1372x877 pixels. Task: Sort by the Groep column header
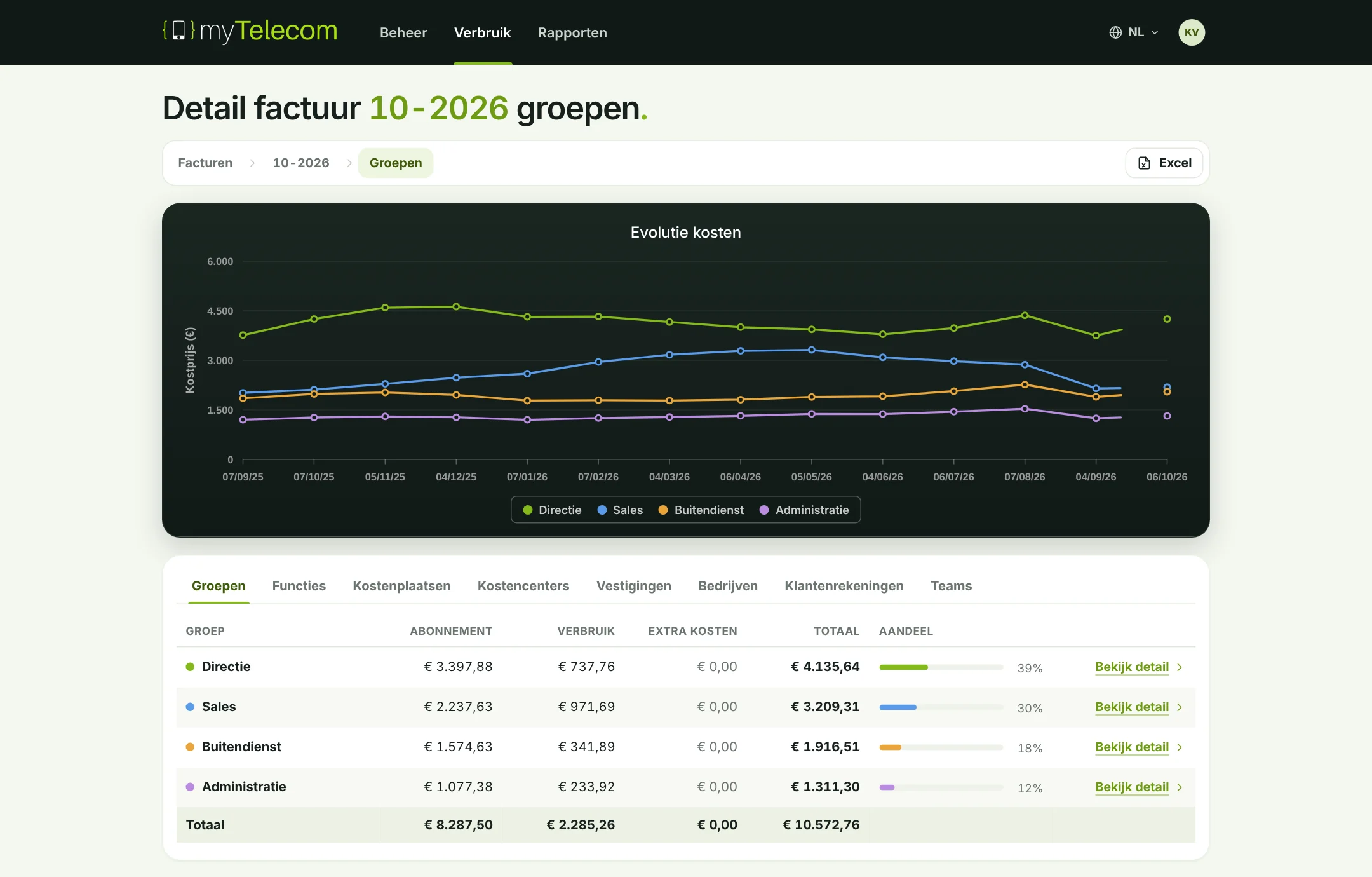click(205, 631)
